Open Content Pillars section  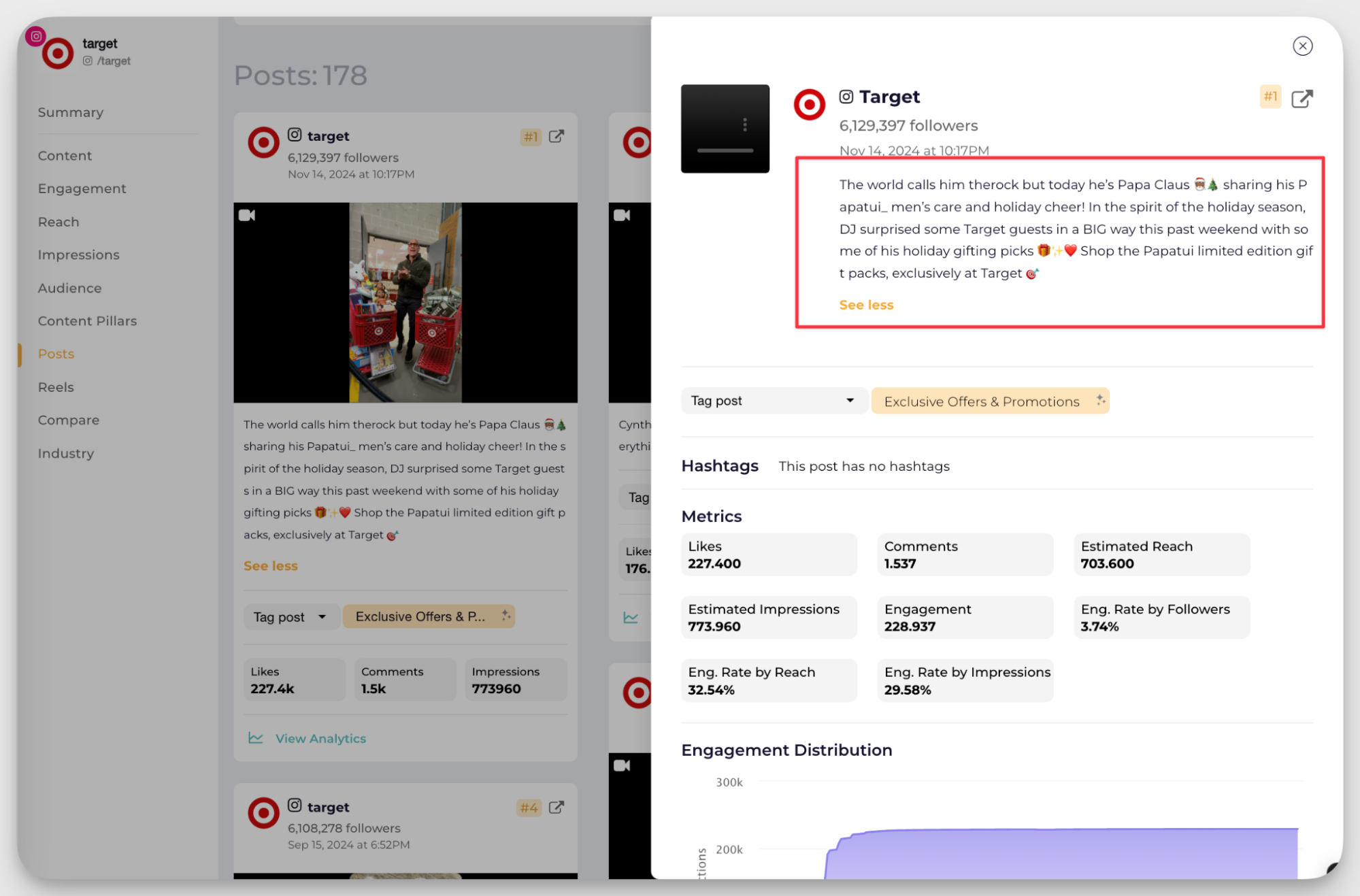[88, 320]
